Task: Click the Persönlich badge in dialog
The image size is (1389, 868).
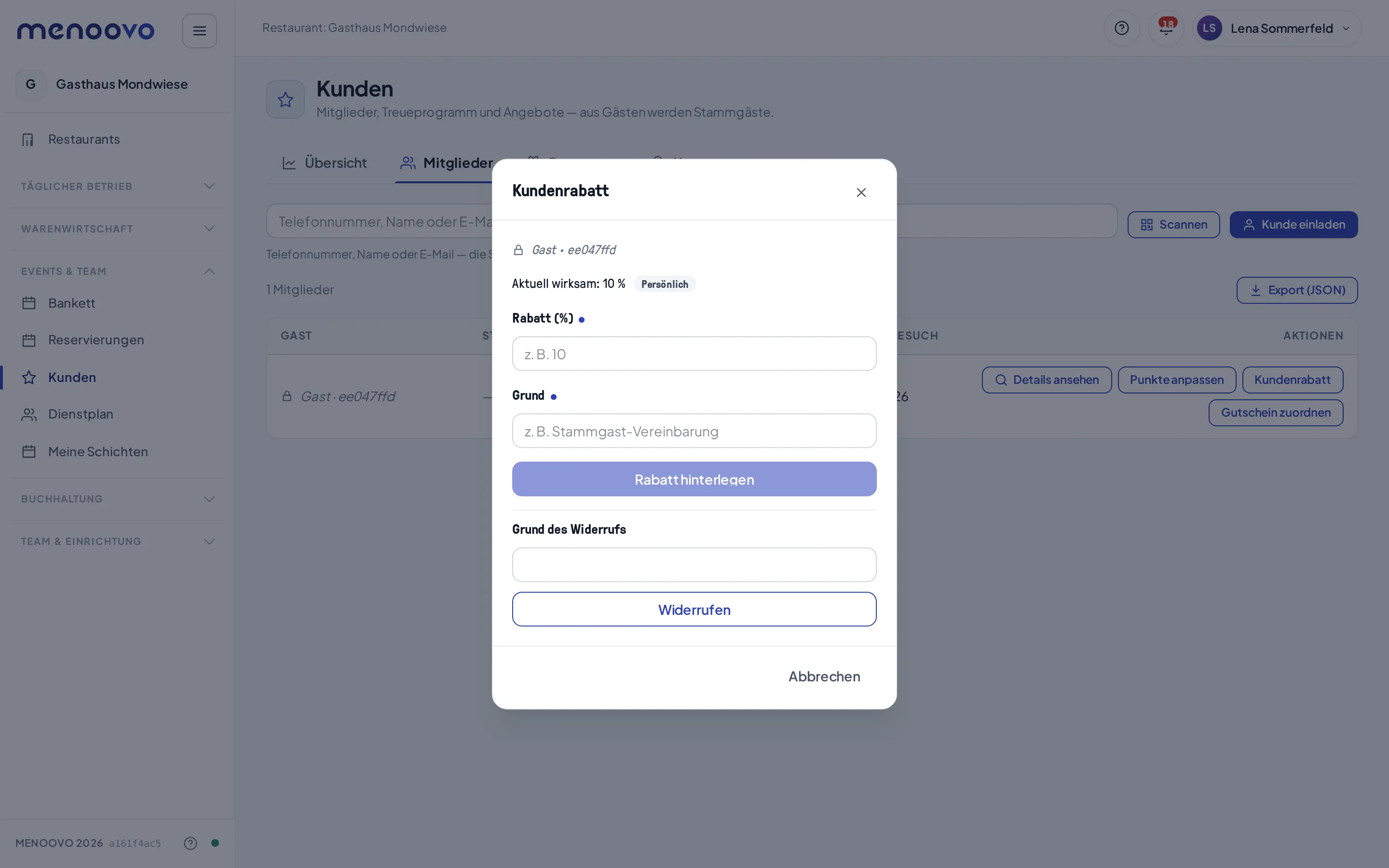Action: pos(664,284)
